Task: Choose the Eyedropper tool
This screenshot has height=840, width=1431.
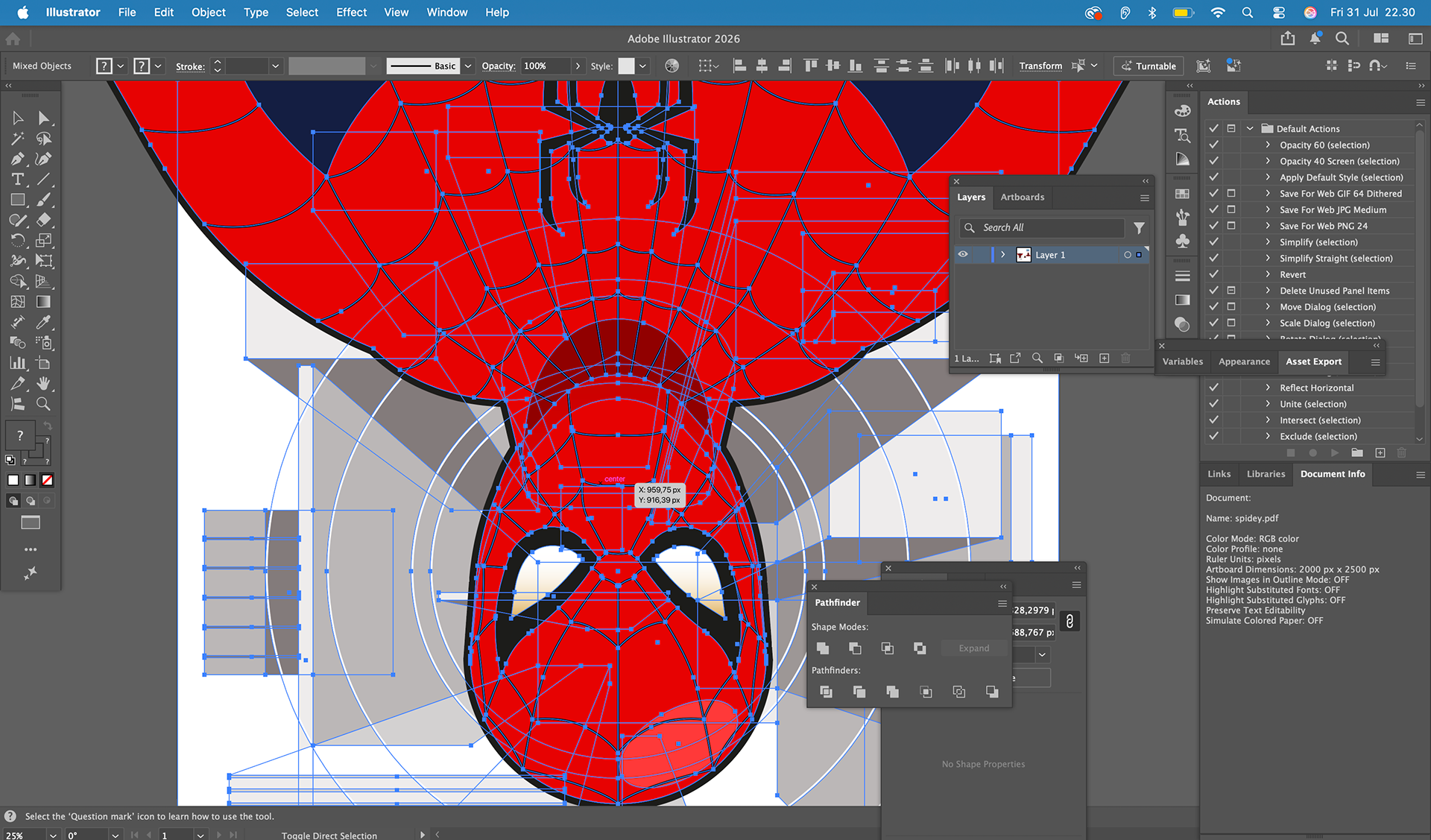Action: pyautogui.click(x=43, y=322)
